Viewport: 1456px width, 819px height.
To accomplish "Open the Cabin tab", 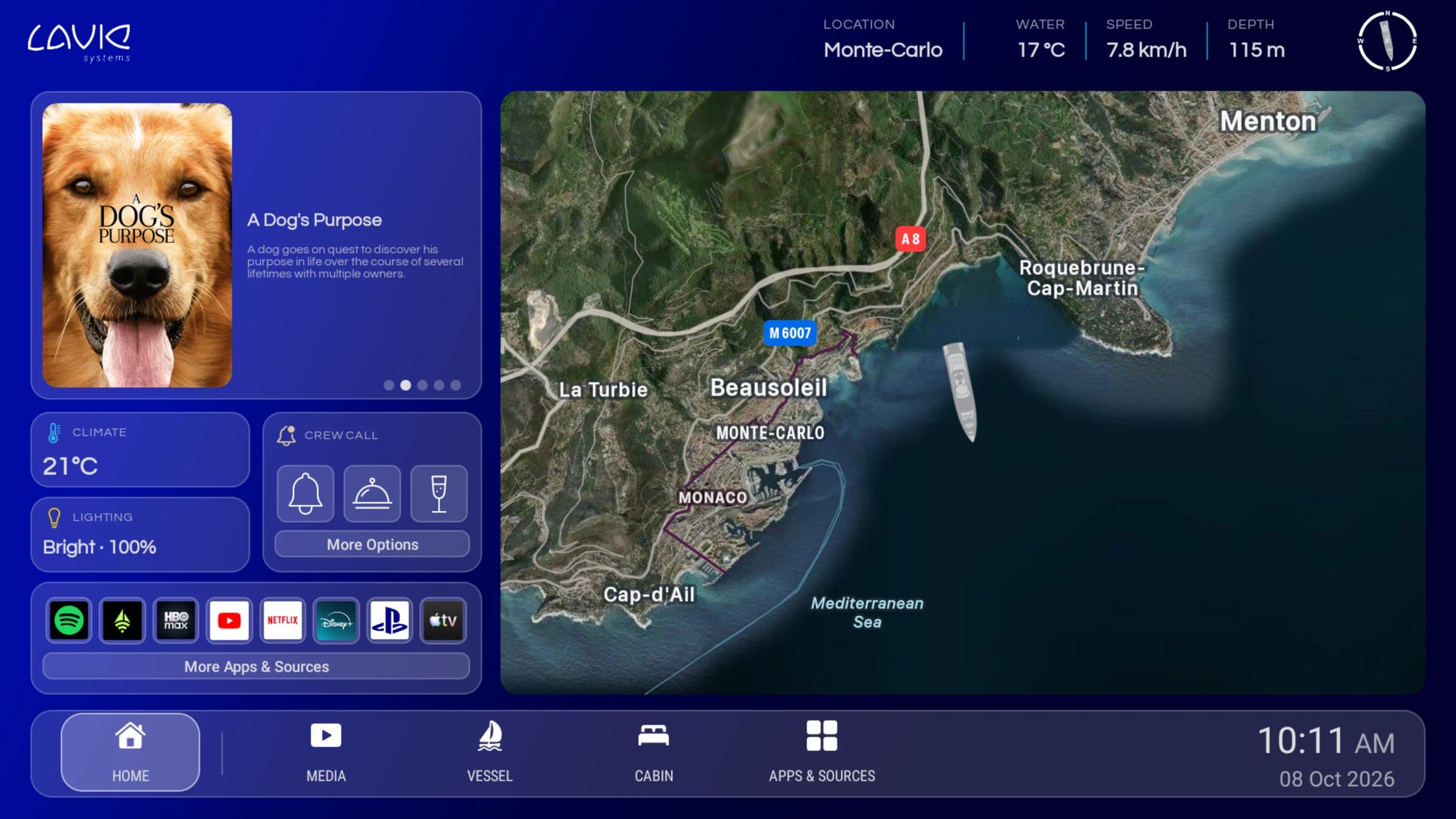I will [653, 752].
